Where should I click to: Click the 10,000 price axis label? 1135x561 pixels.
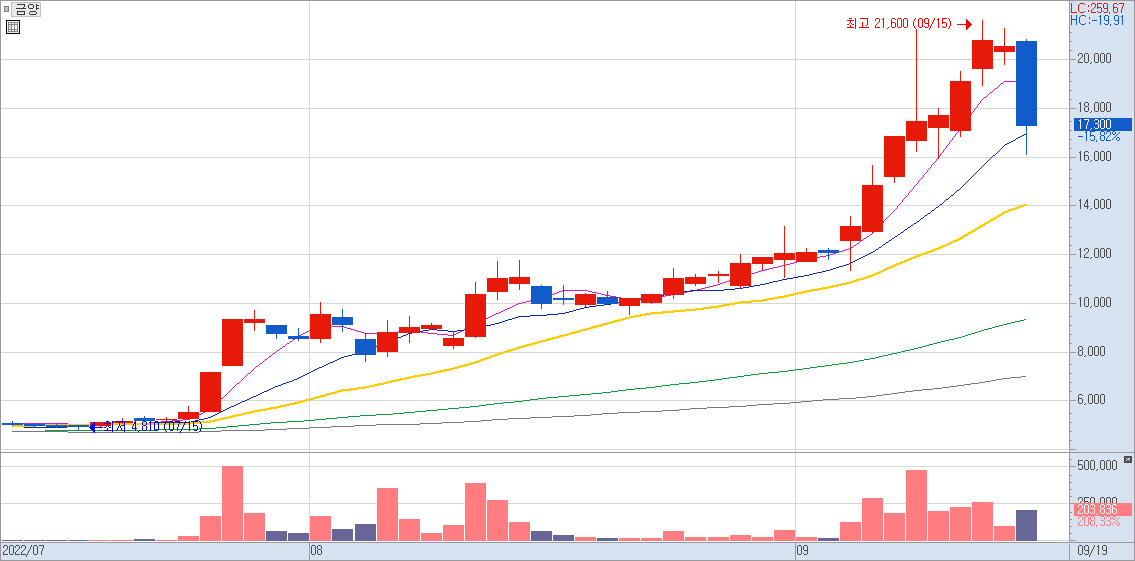coord(1094,303)
